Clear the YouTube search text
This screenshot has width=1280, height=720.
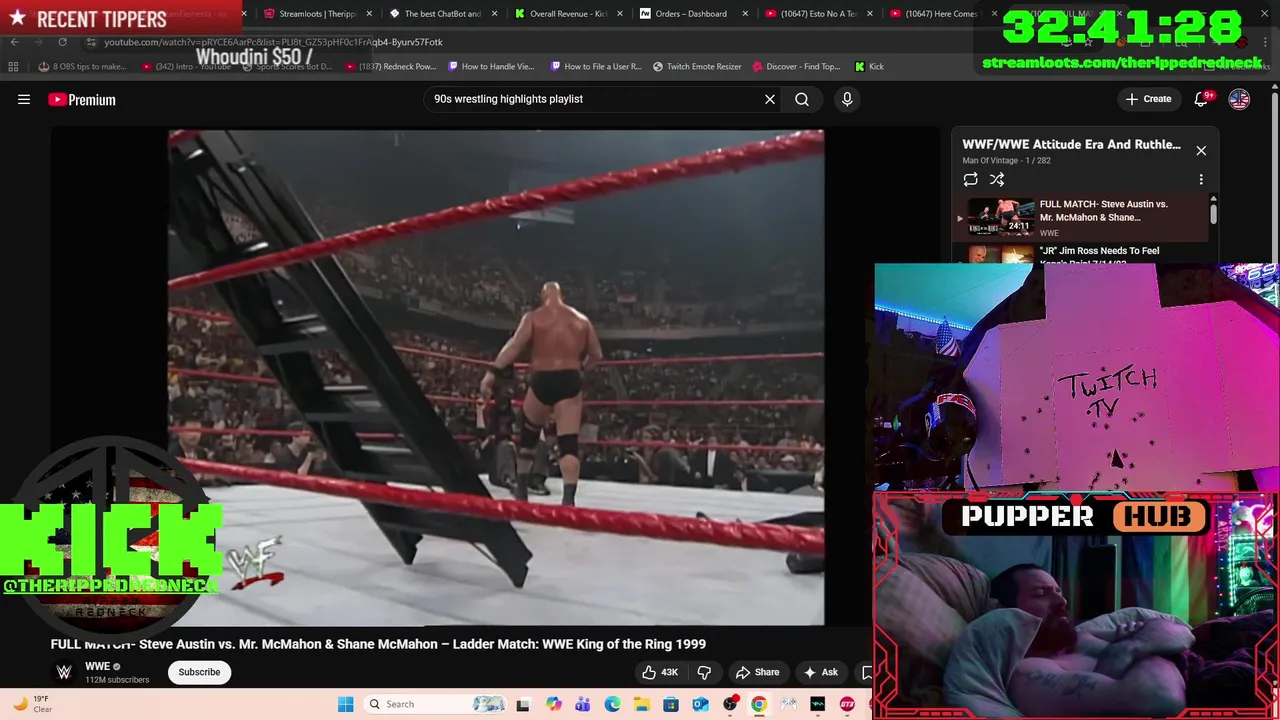pyautogui.click(x=770, y=99)
